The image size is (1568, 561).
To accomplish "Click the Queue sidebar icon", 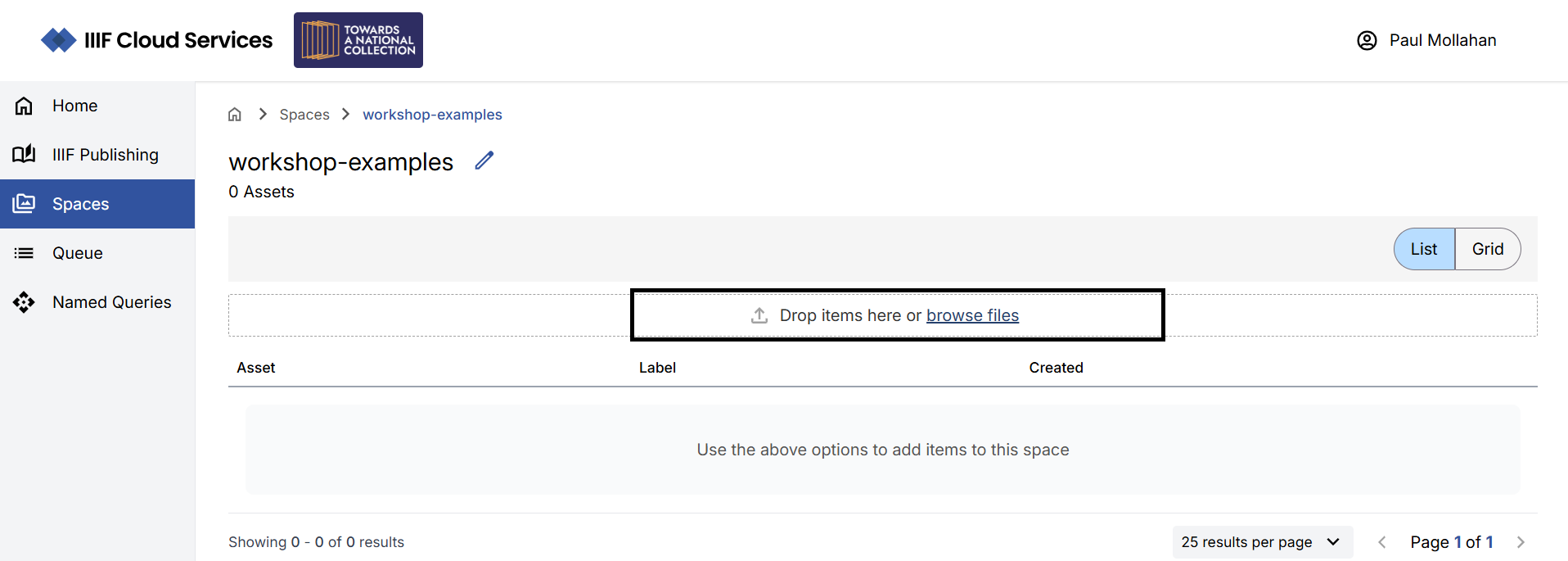I will (24, 252).
